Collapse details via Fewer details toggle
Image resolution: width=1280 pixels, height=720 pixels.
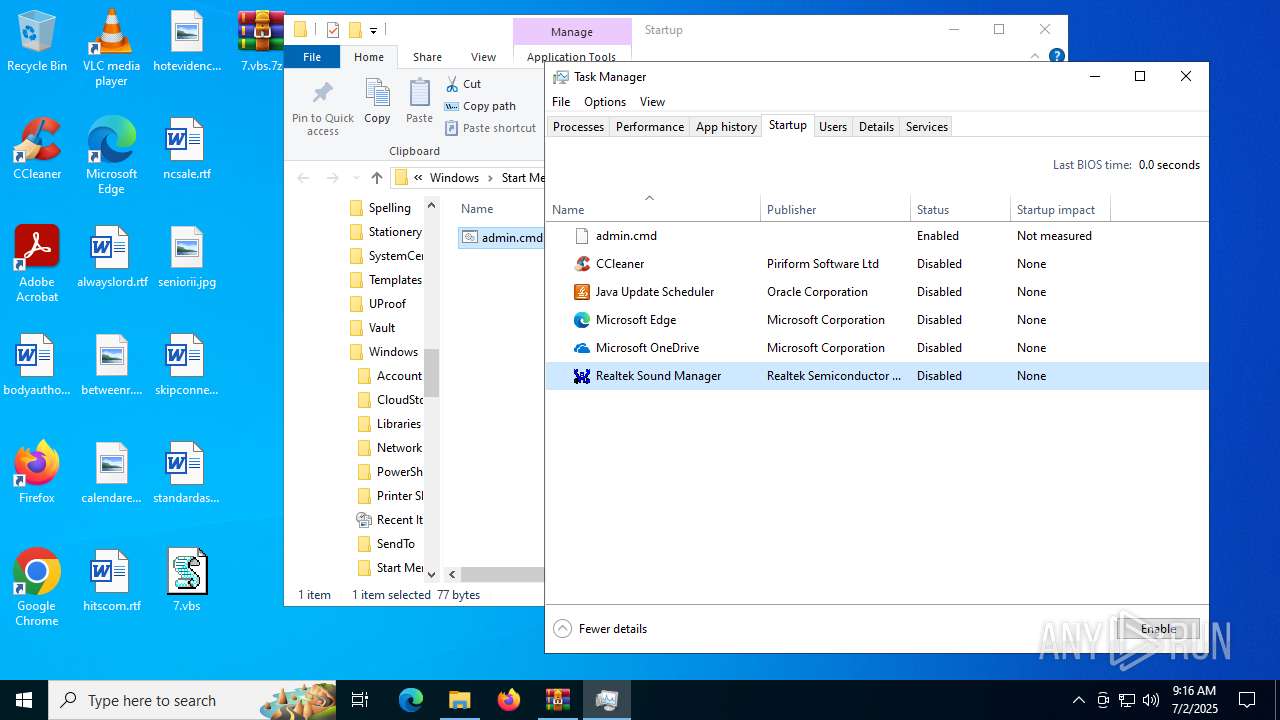(x=600, y=629)
